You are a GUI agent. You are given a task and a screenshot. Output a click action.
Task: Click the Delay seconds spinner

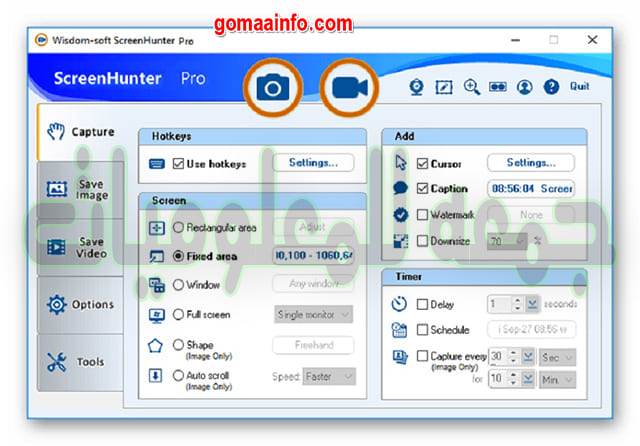point(517,304)
